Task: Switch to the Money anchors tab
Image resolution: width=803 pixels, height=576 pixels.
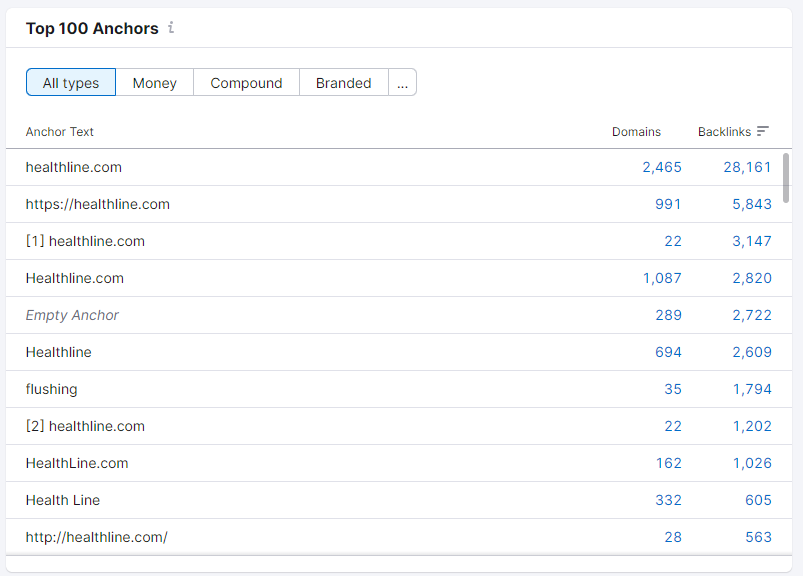Action: pos(155,82)
